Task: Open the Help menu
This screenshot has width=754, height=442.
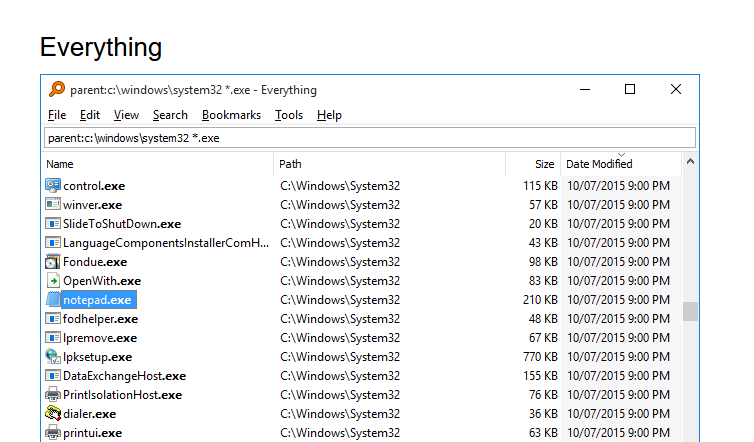Action: click(x=329, y=115)
